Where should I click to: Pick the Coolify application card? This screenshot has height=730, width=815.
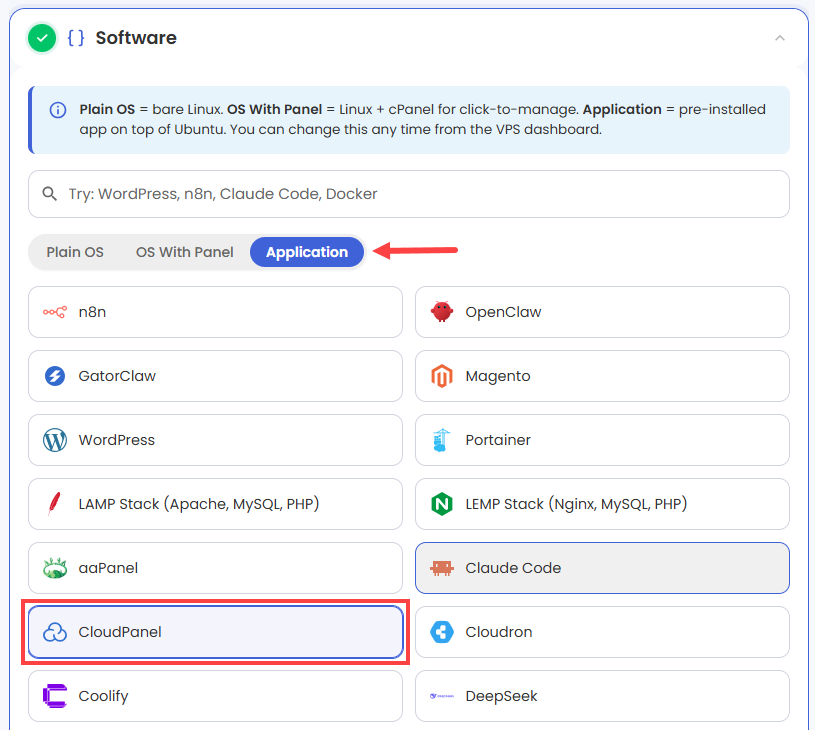coord(215,696)
